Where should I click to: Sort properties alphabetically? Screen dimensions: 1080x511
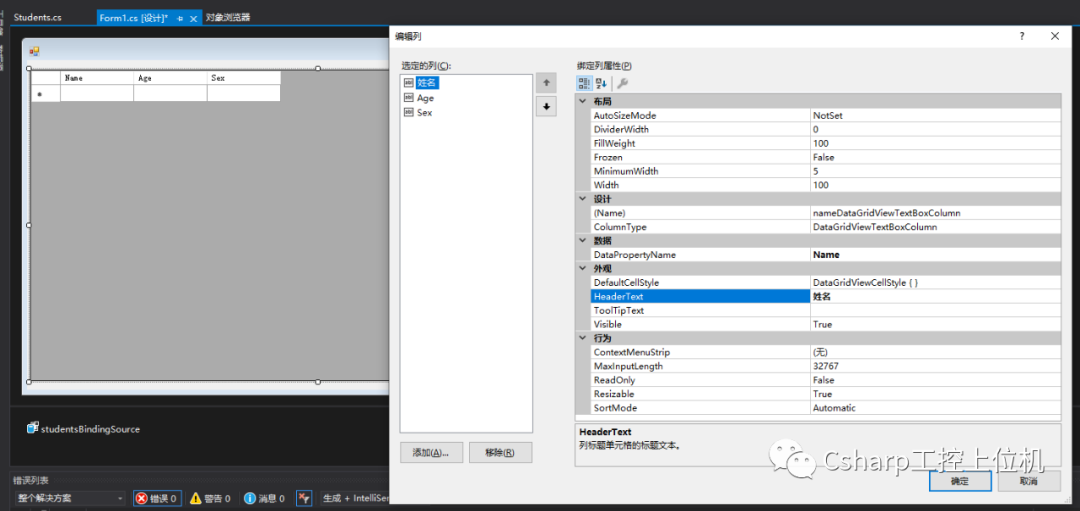601,83
